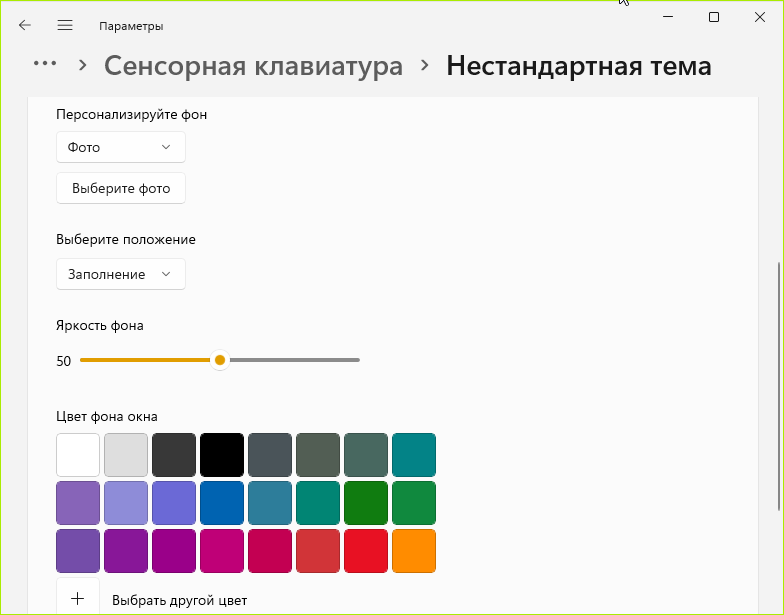Select the bright red color swatch
The image size is (784, 615).
(366, 551)
